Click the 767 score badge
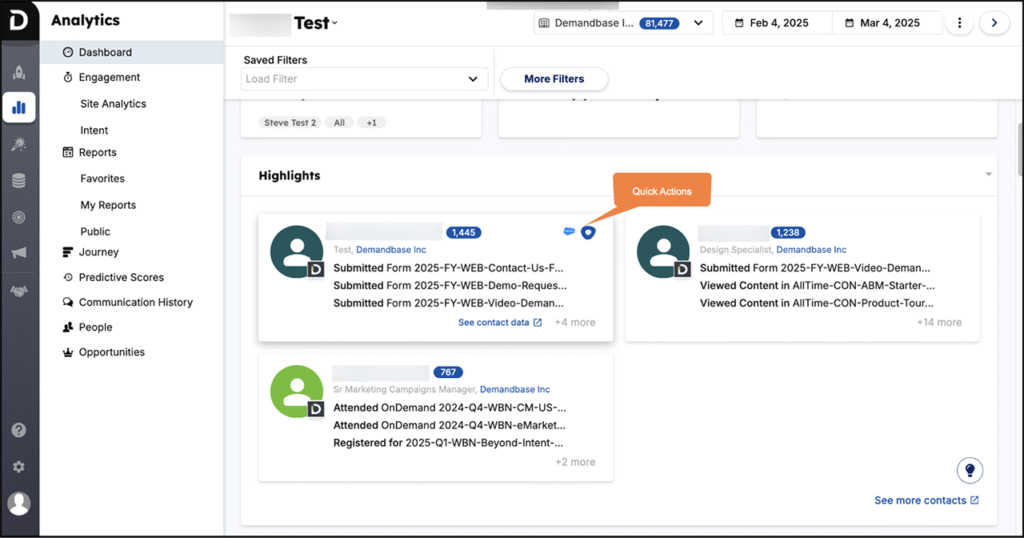This screenshot has height=538, width=1024. point(448,372)
